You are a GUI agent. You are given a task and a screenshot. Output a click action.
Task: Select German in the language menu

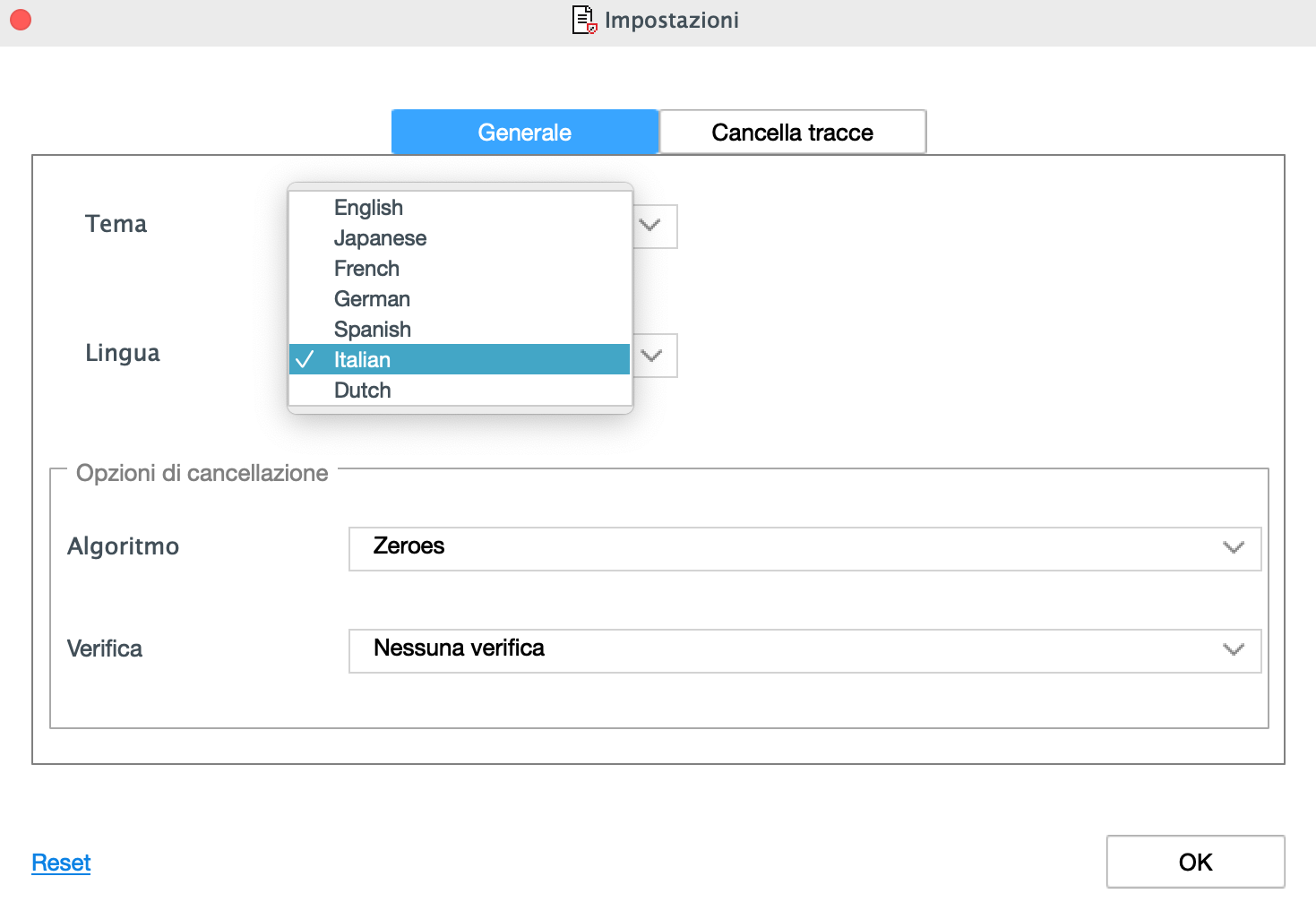tap(460, 298)
